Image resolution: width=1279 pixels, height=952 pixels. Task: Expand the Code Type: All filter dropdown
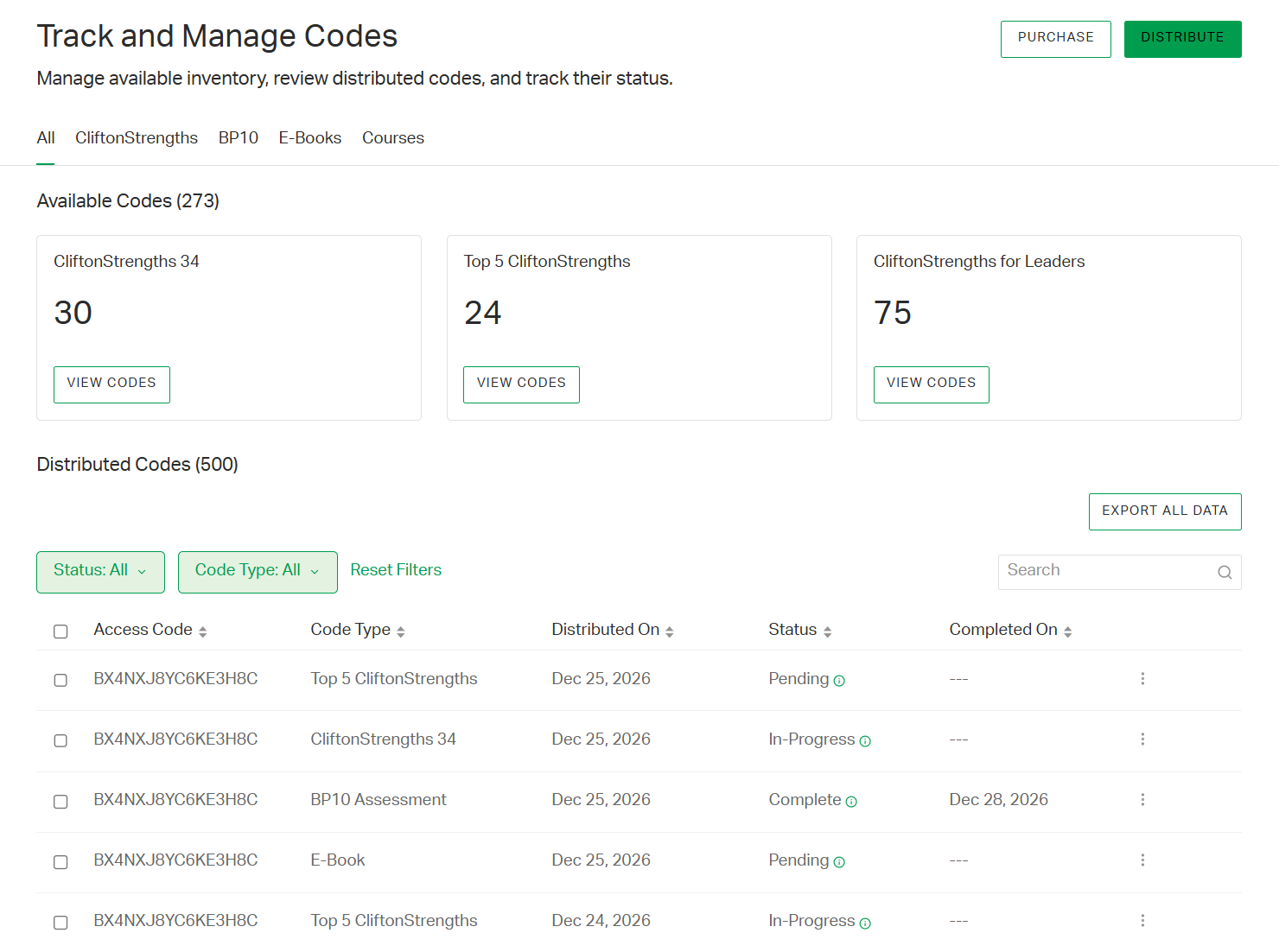258,572
